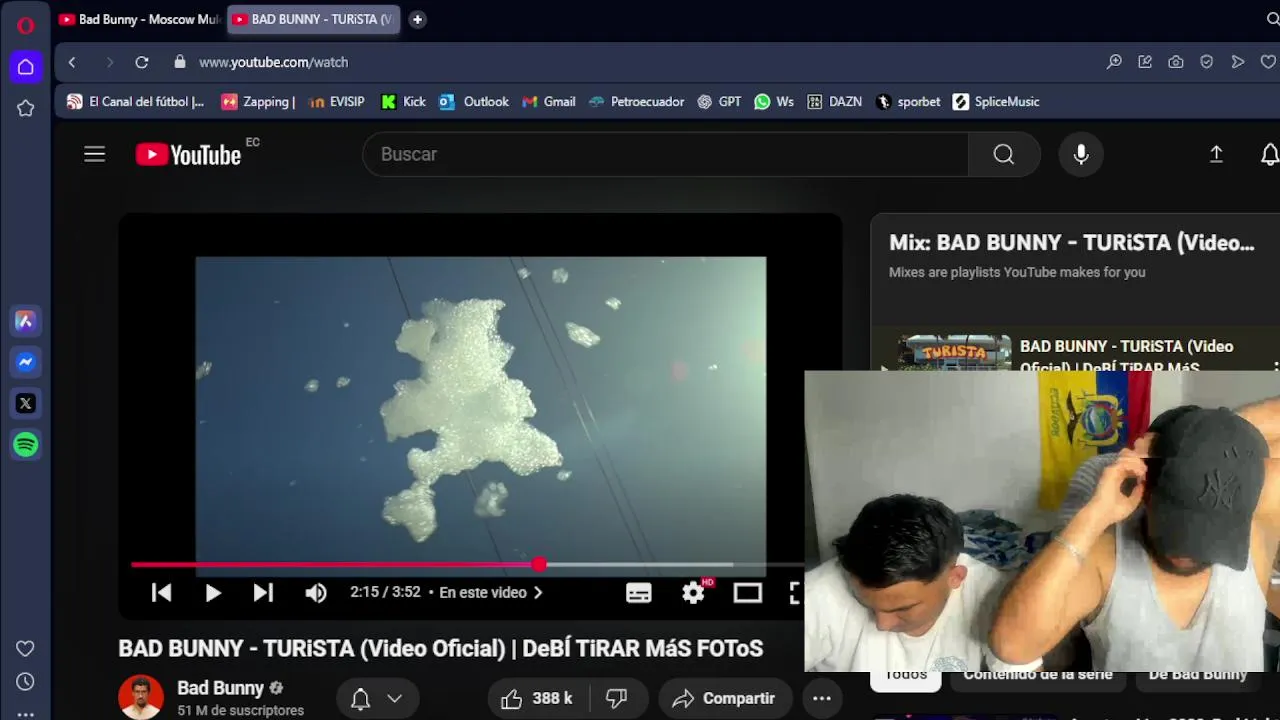Expand 'En este video' chapters
1280x720 pixels.
pos(491,593)
